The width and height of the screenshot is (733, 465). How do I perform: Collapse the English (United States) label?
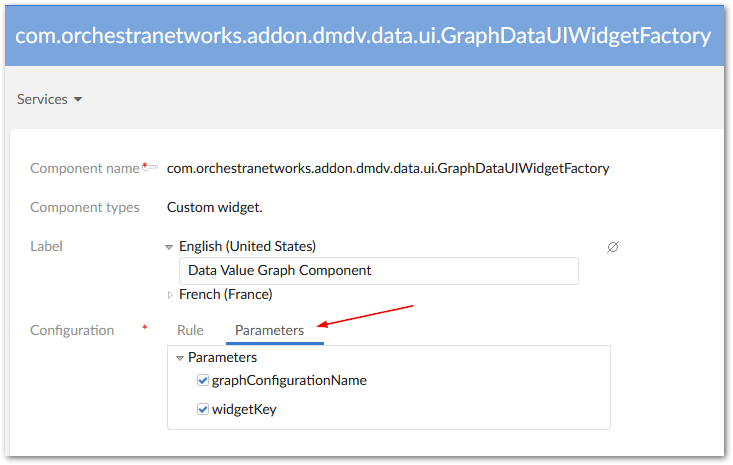pos(169,246)
